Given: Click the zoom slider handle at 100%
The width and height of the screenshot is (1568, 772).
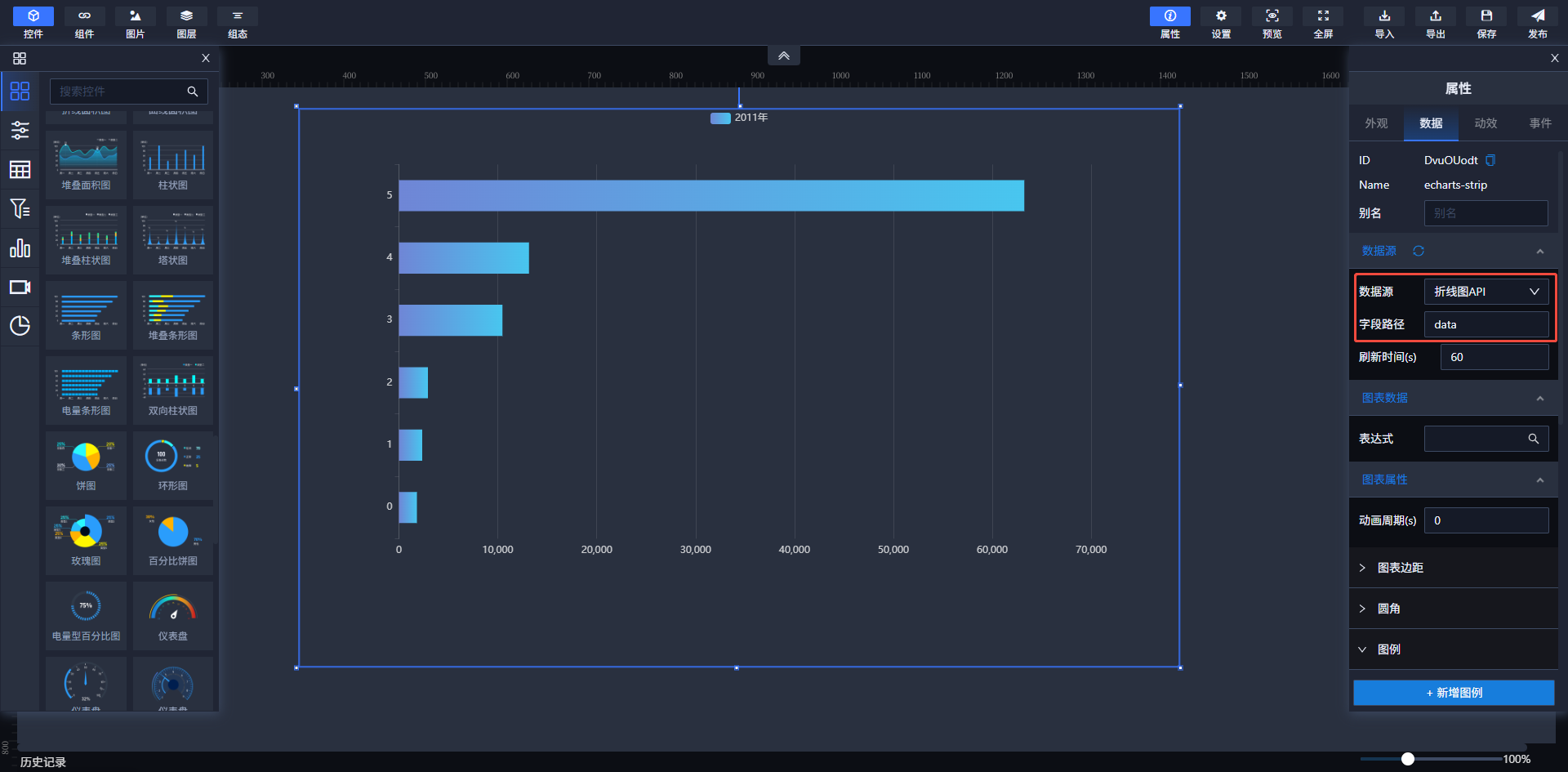Looking at the screenshot, I should pos(1408,759).
